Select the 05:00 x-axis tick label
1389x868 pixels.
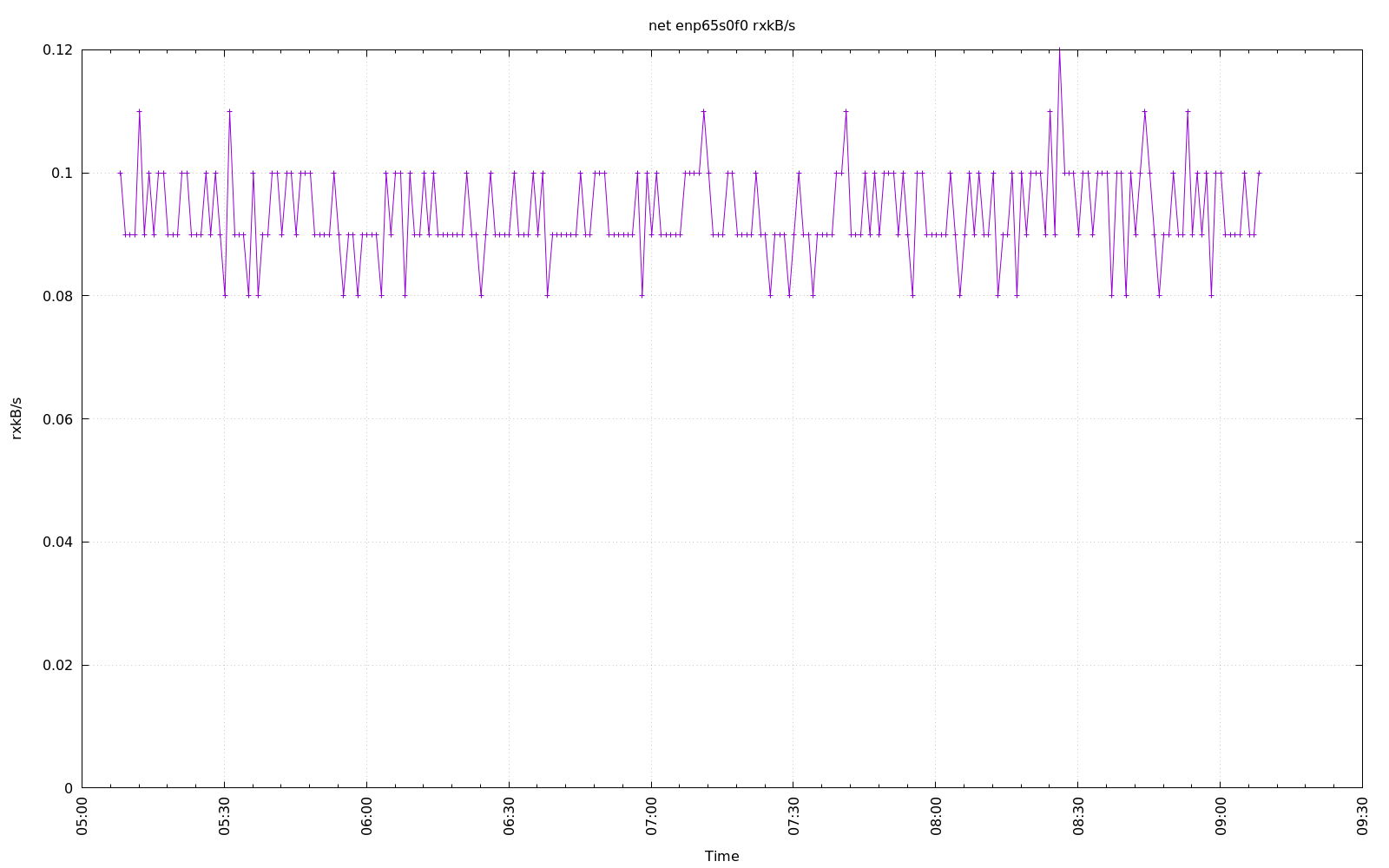pos(82,816)
